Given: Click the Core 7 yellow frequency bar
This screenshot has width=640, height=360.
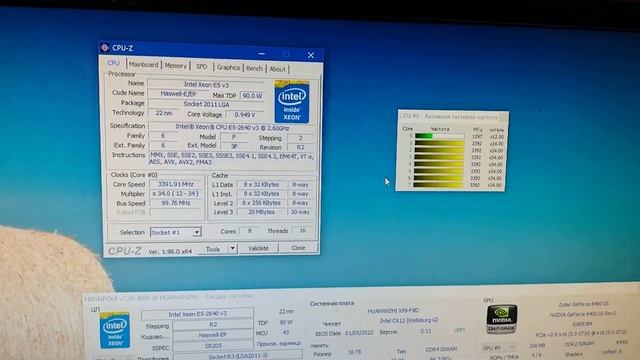Looking at the screenshot, I should click(x=438, y=184).
